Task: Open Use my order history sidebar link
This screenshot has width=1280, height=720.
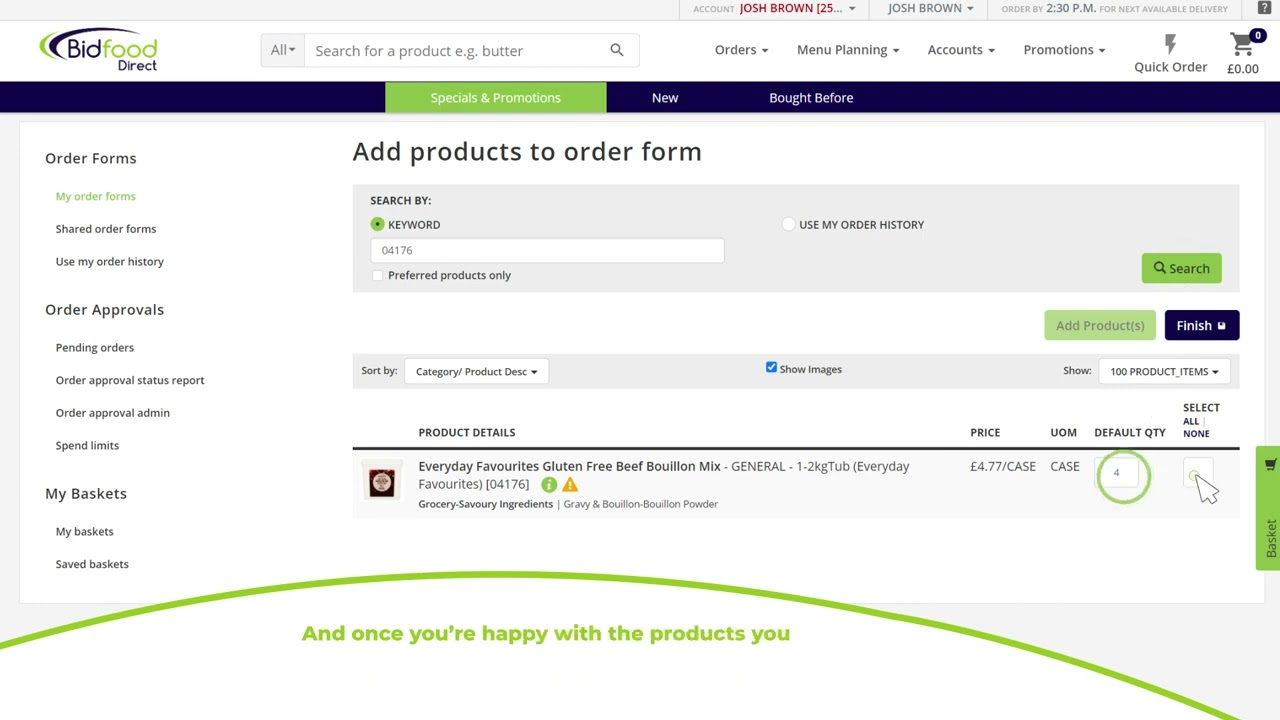Action: (x=110, y=261)
